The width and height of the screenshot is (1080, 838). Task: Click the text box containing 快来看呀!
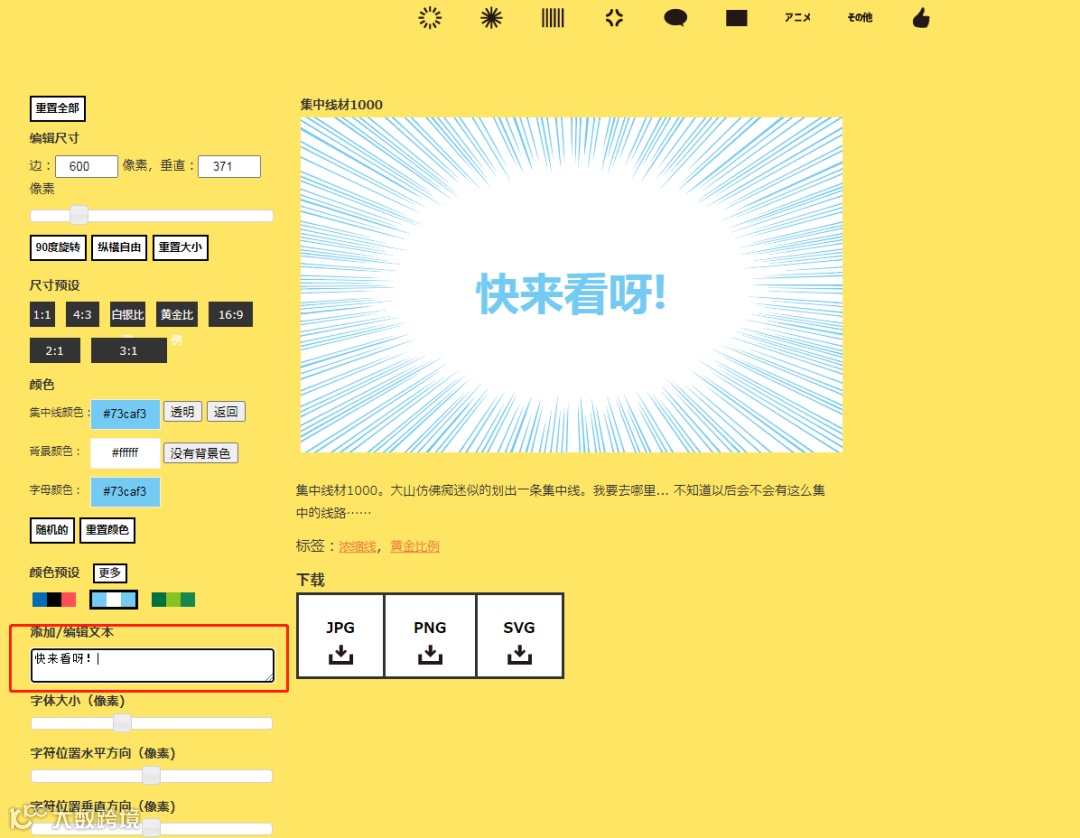pos(152,665)
